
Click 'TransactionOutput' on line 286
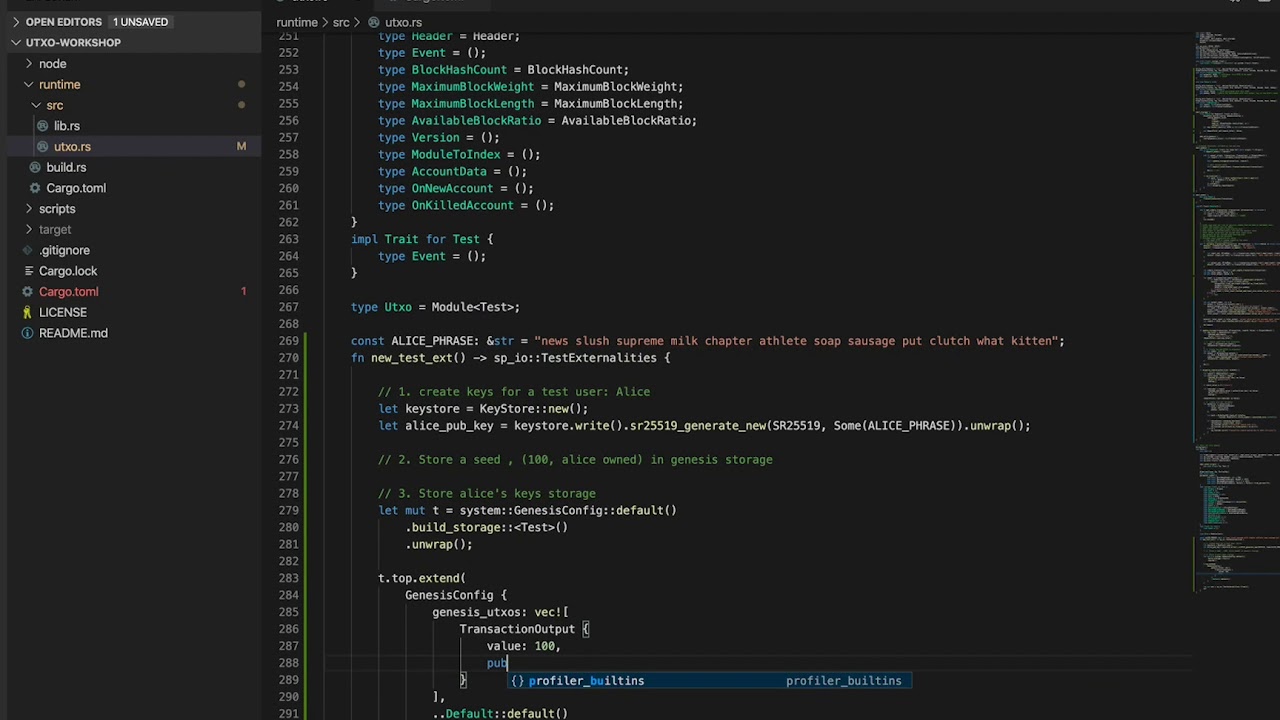[517, 629]
